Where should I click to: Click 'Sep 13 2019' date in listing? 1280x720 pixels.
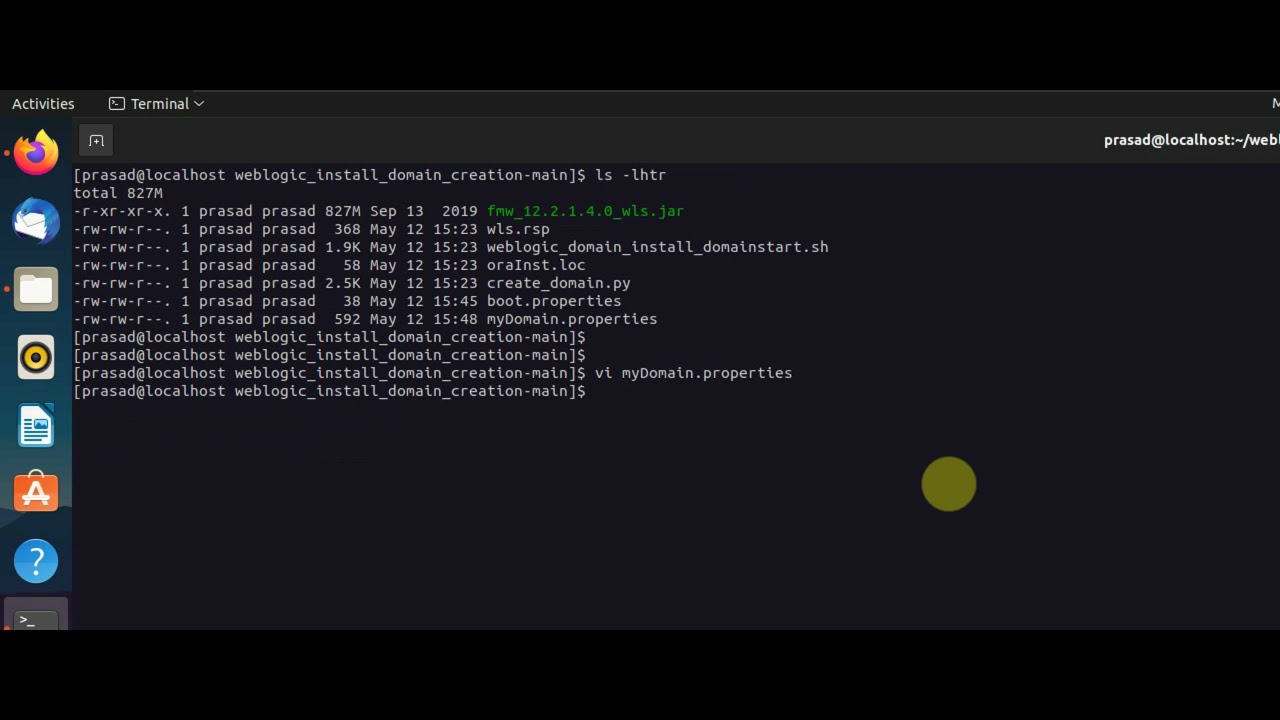424,211
